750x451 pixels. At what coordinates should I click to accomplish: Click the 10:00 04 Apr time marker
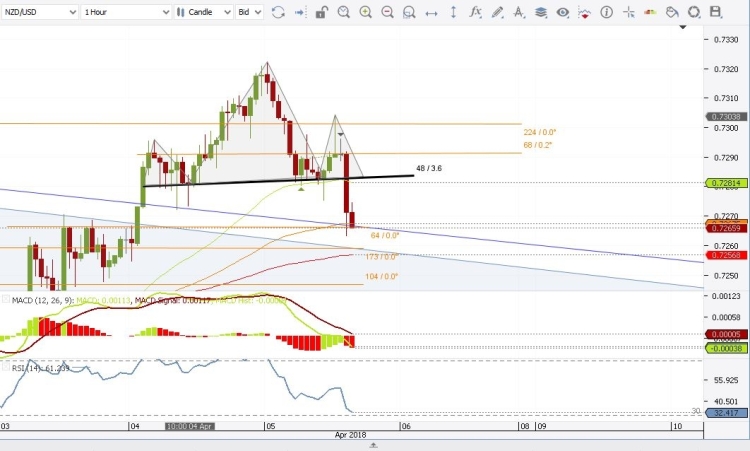[190, 426]
